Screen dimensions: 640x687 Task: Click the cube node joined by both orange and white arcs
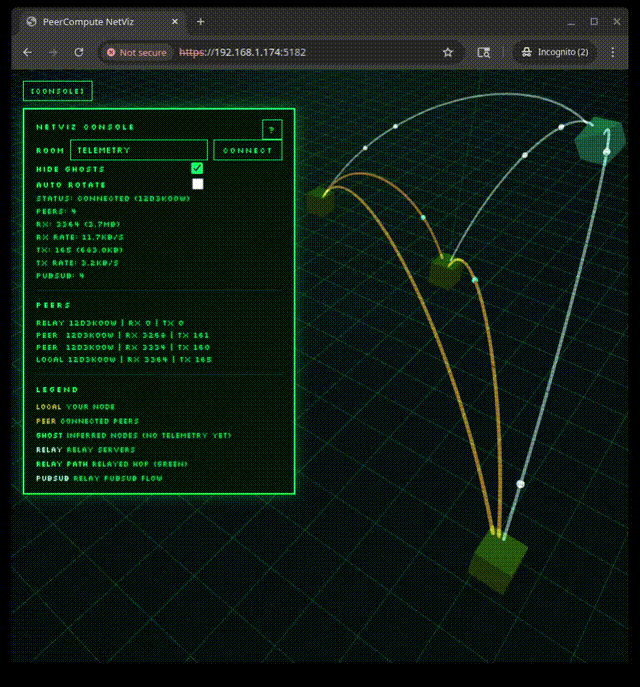coord(445,272)
